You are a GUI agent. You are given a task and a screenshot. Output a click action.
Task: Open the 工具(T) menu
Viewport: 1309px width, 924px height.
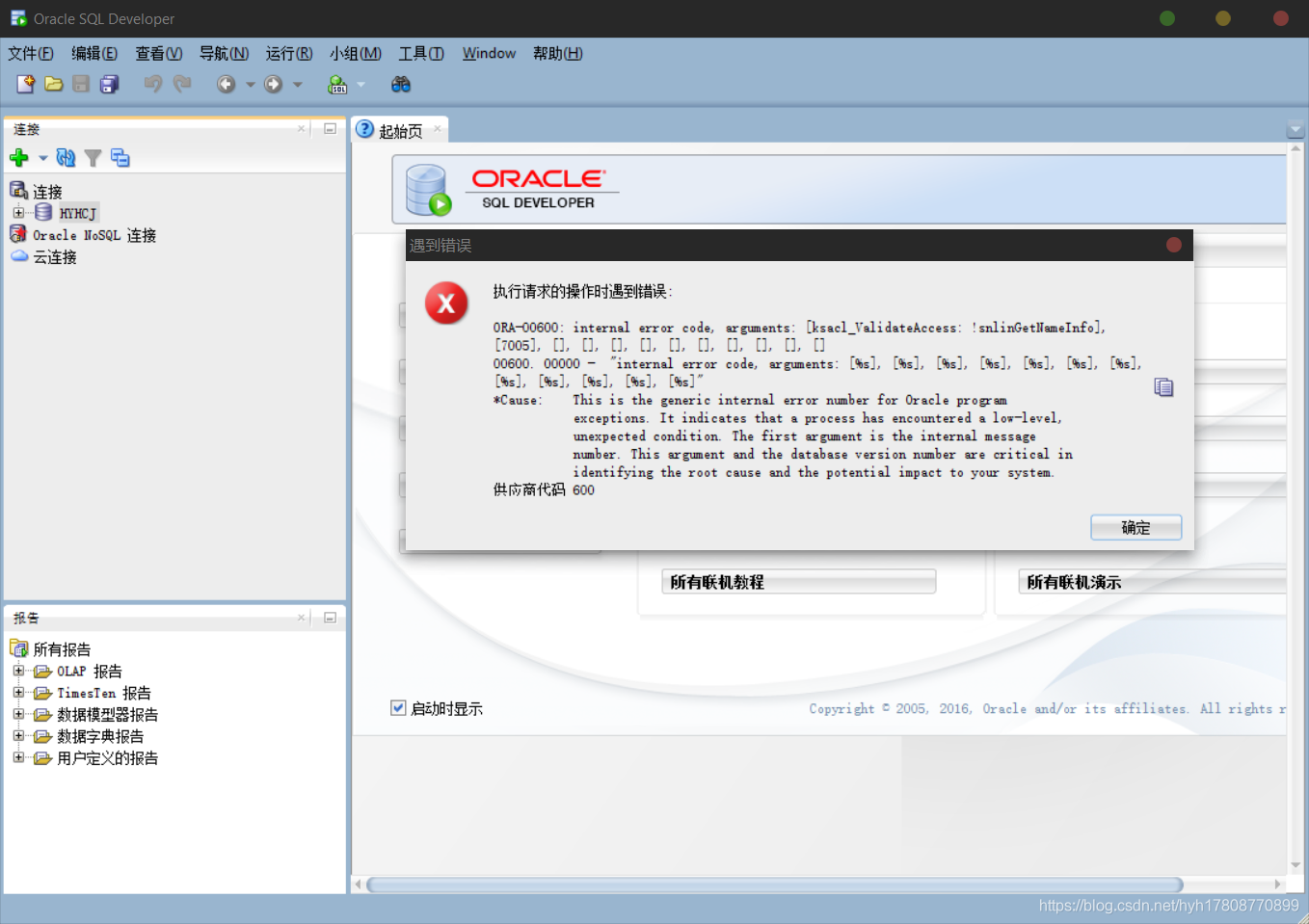pos(421,53)
